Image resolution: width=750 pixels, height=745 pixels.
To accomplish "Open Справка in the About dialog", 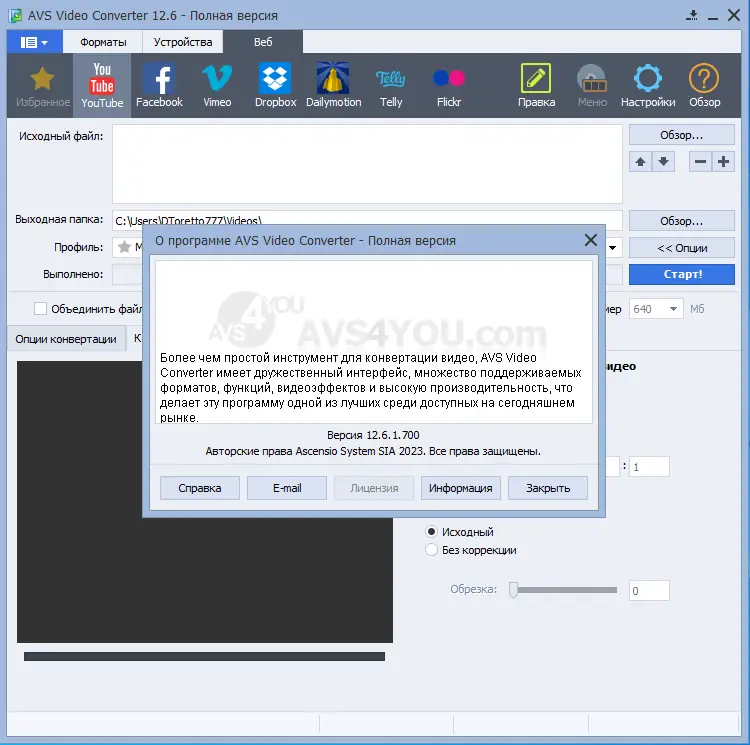I will tap(199, 488).
